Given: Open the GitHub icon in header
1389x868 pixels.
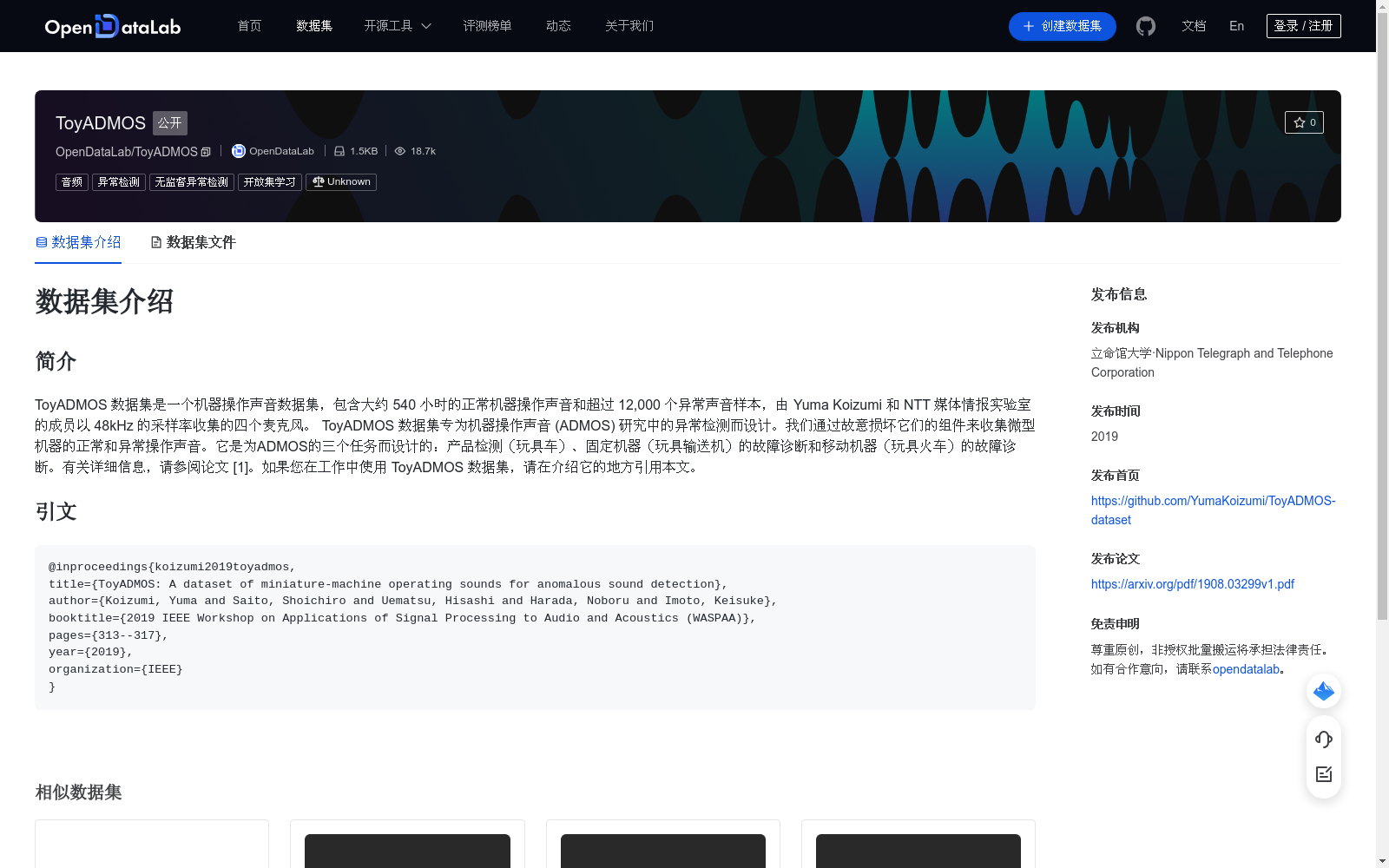Looking at the screenshot, I should 1146,26.
